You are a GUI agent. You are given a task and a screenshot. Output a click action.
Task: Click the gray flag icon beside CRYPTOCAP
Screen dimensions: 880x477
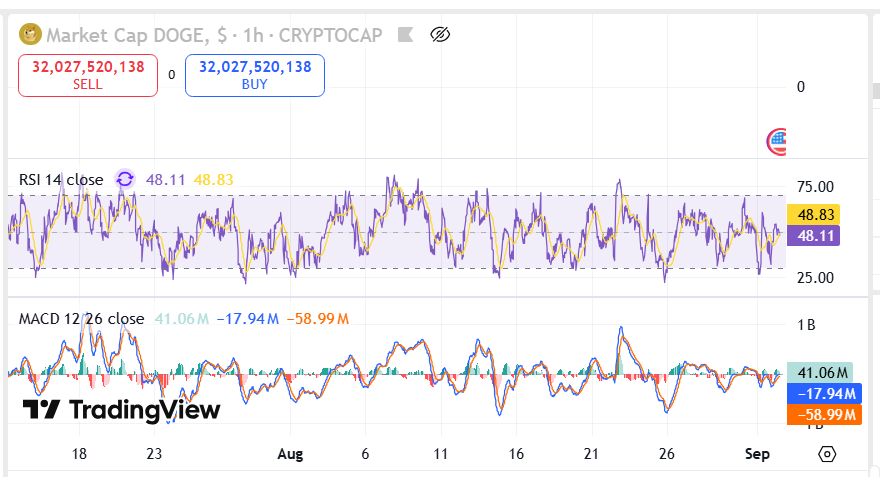(405, 35)
